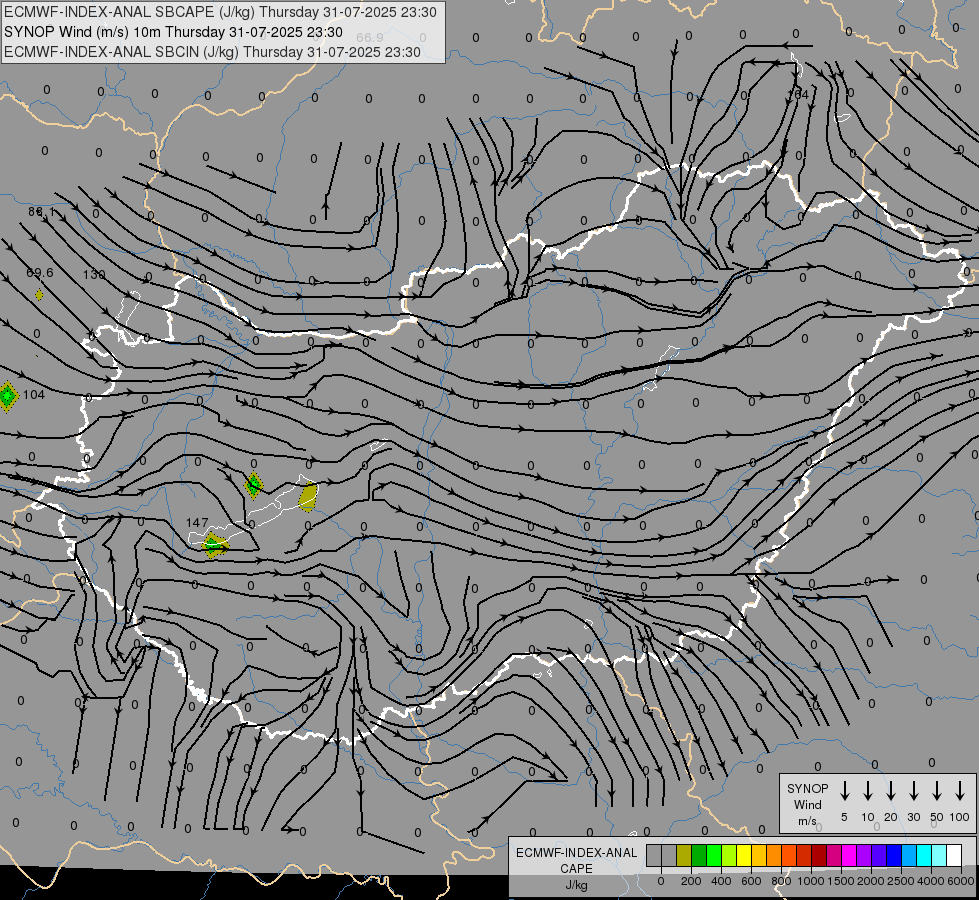This screenshot has height=900, width=979.
Task: Pick the dark green swatch in CAPE legend
Action: click(x=699, y=856)
